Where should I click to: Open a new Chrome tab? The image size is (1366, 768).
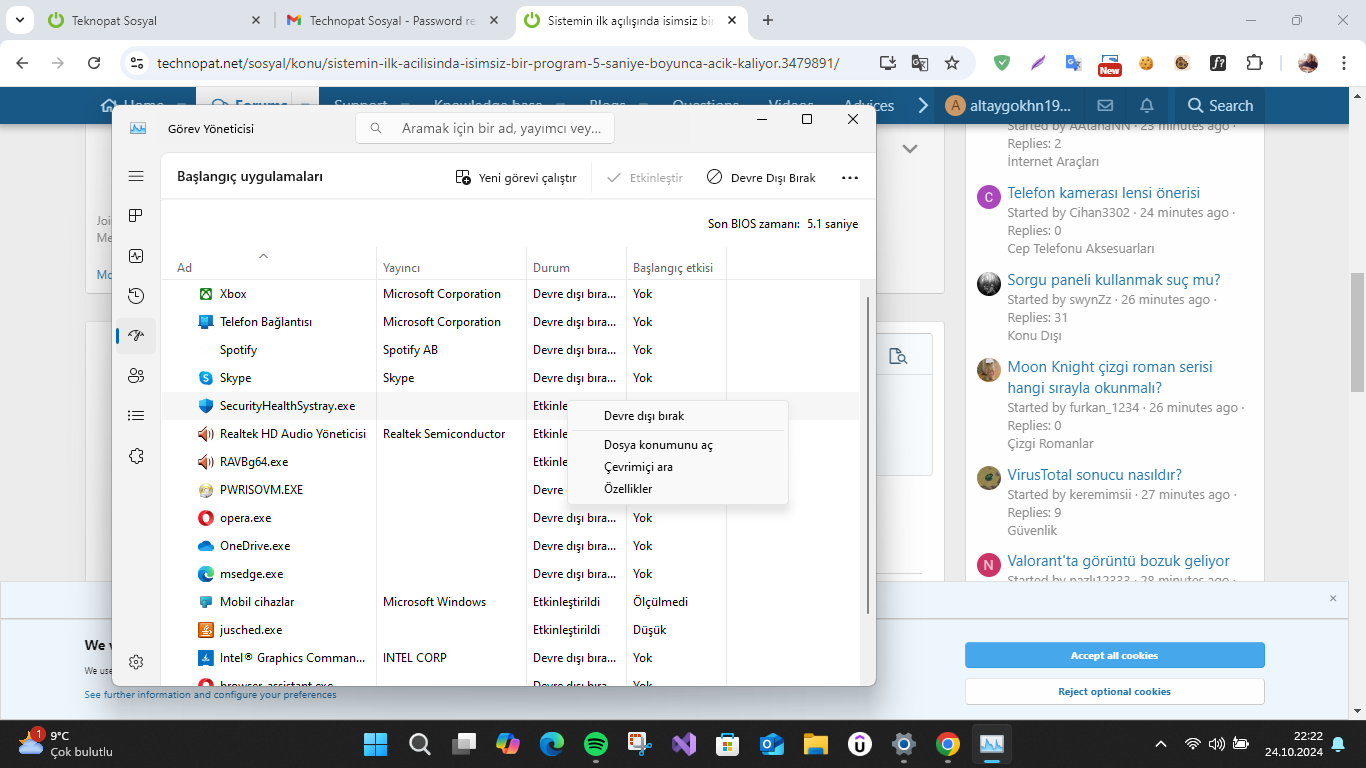click(x=768, y=20)
